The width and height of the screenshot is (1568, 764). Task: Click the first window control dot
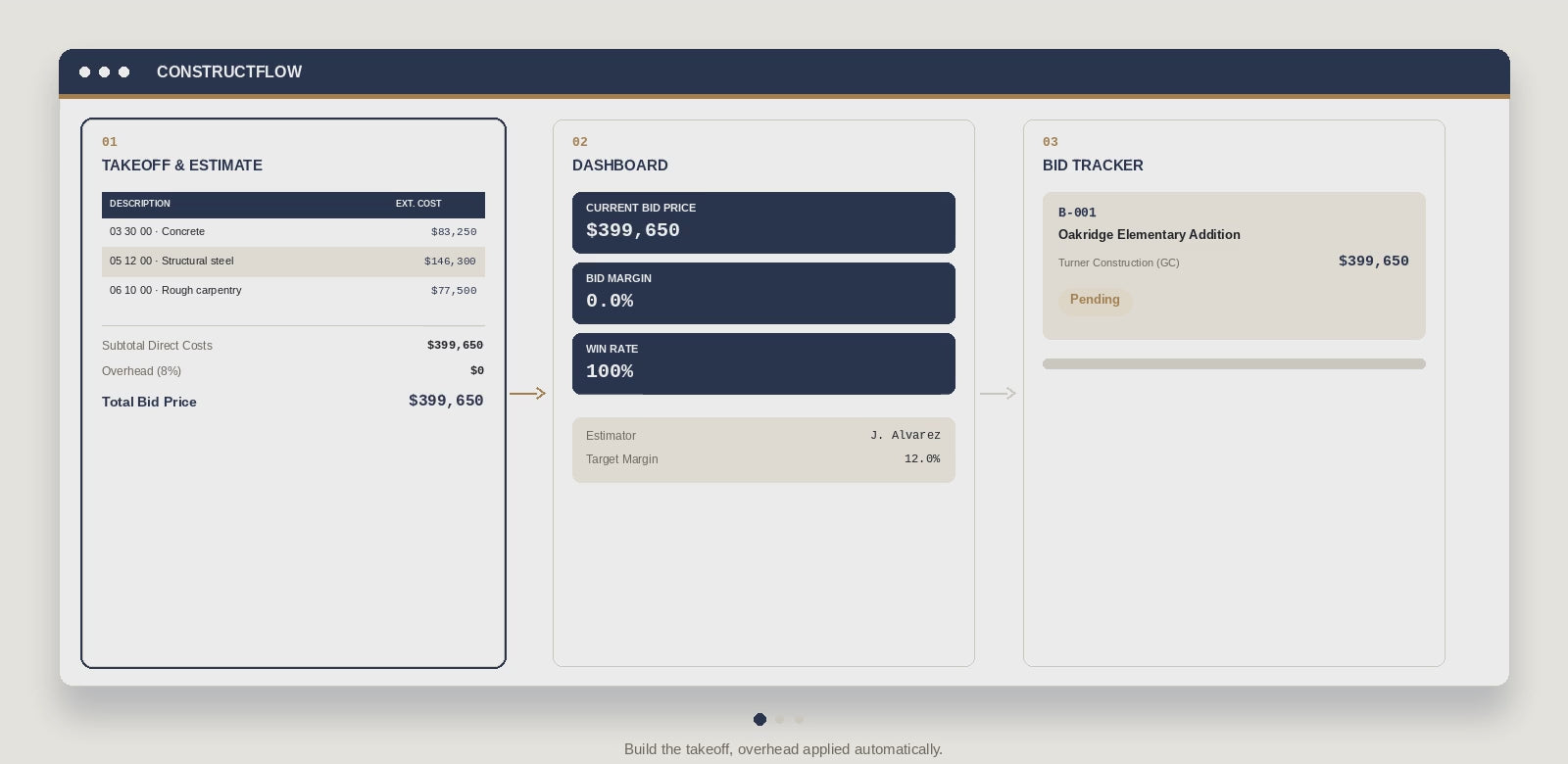pyautogui.click(x=84, y=72)
